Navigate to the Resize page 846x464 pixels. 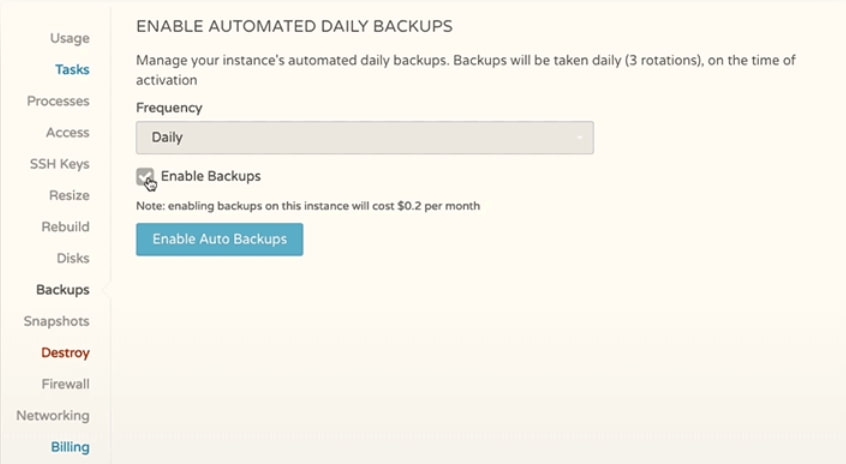[69, 195]
